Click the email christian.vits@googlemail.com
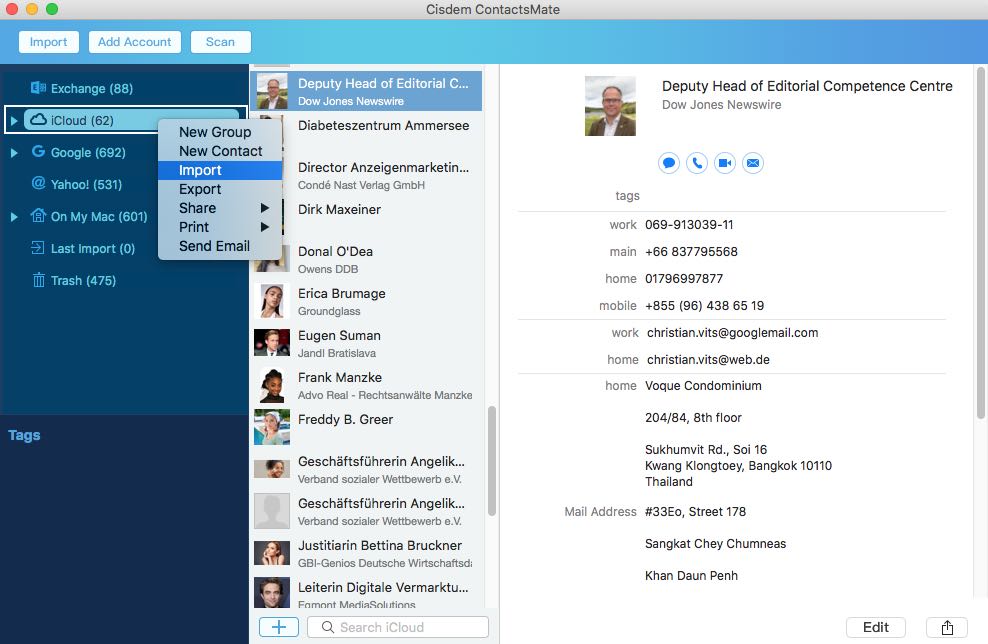 tap(732, 333)
